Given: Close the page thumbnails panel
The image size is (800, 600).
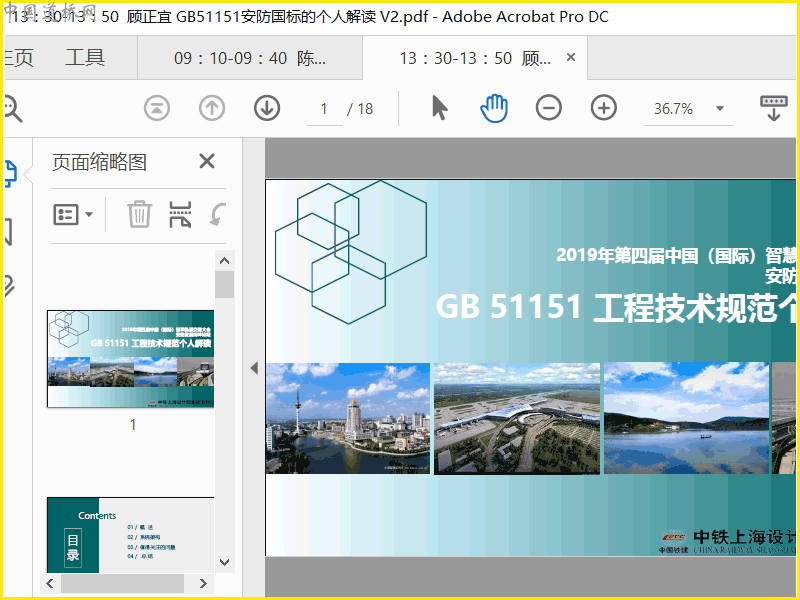Looking at the screenshot, I should 207,161.
